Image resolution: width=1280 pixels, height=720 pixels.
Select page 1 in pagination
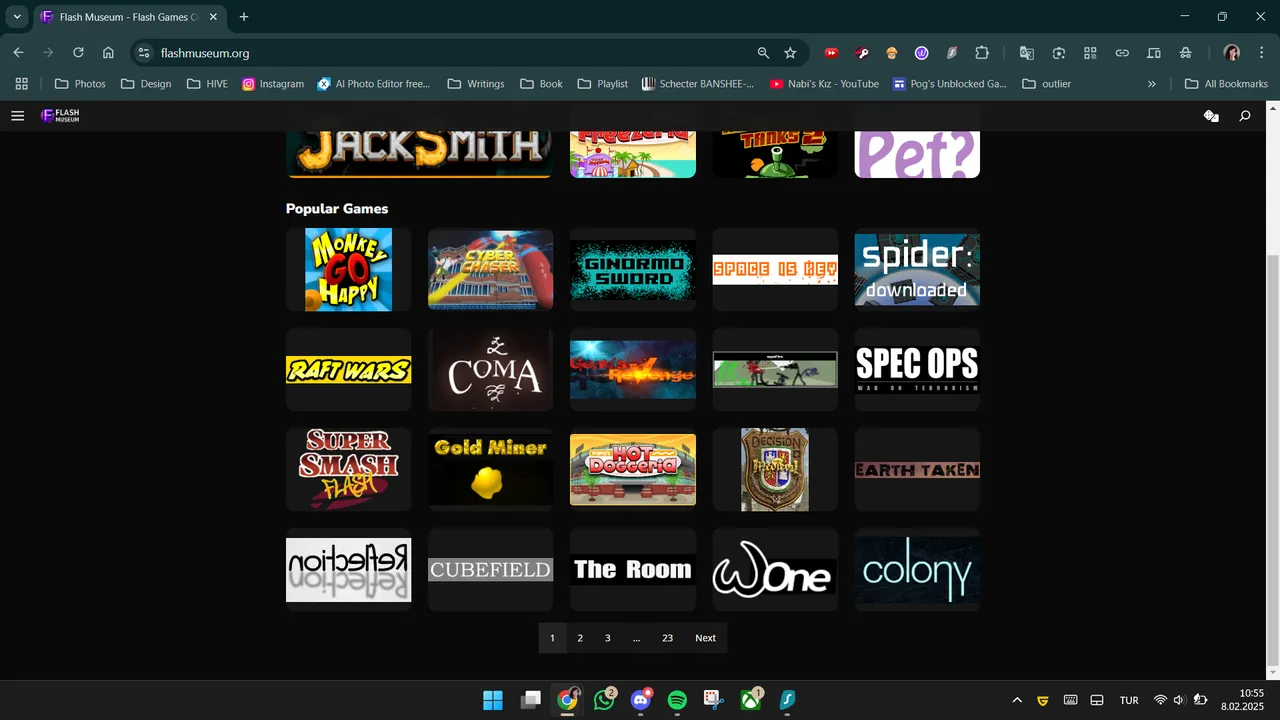pyautogui.click(x=552, y=638)
